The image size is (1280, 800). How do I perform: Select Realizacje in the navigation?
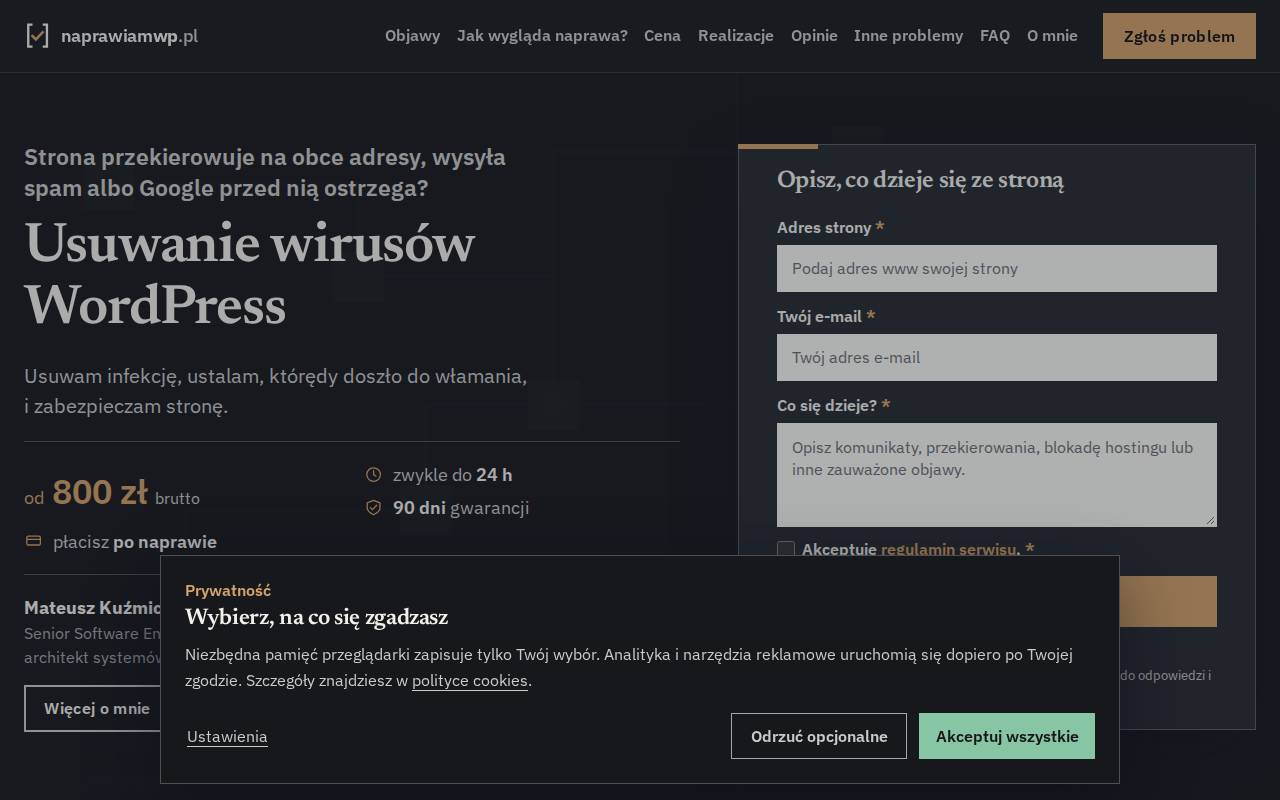(x=736, y=36)
